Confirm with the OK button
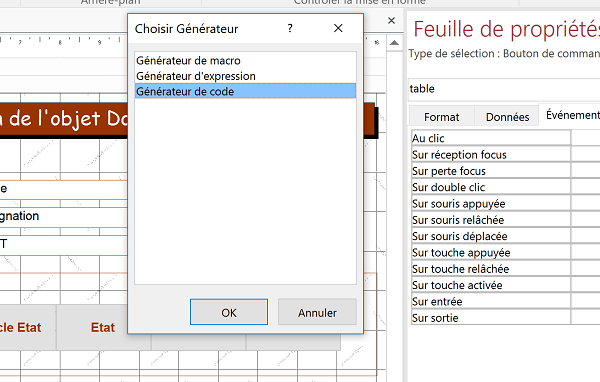The height and width of the screenshot is (382, 600). (x=229, y=312)
